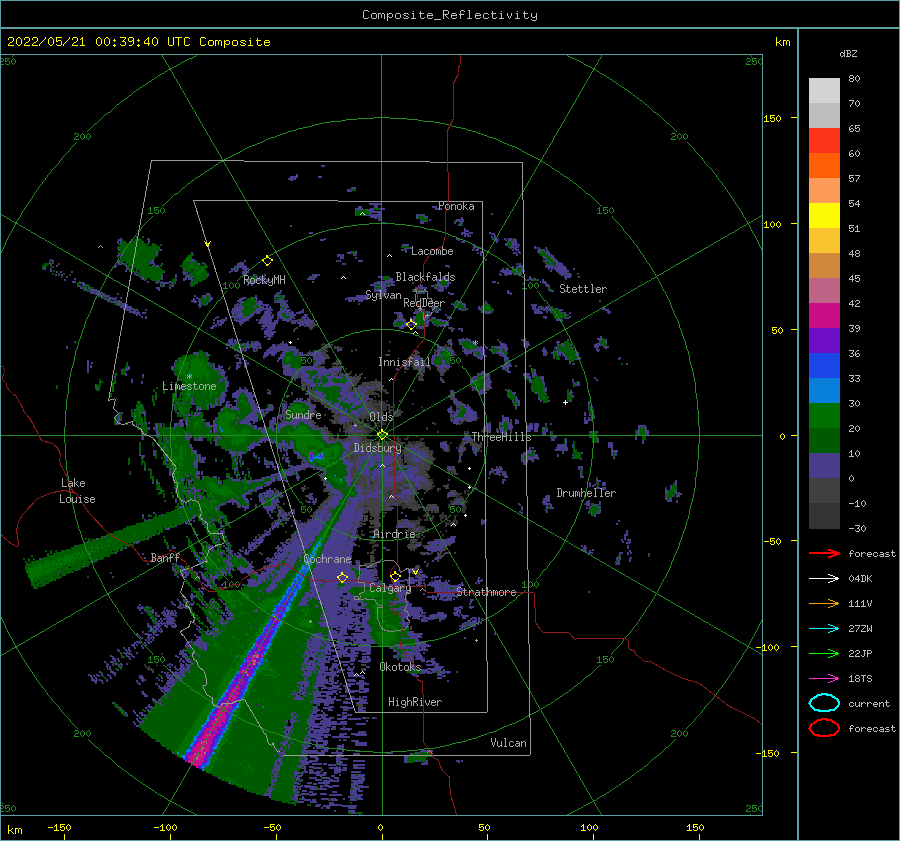This screenshot has width=900, height=841.
Task: Click the Cochrane label
Action: (x=327, y=559)
